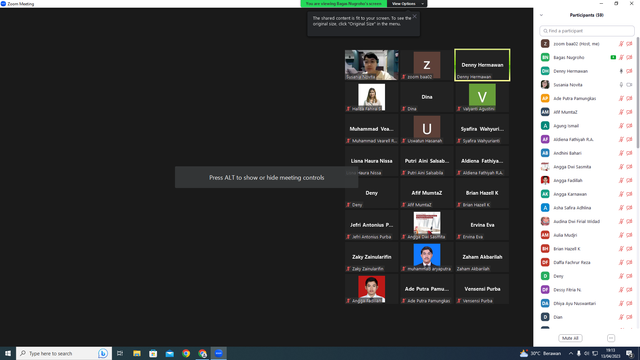
Task: Click Andhini Bahari muted mic icon
Action: click(x=621, y=153)
